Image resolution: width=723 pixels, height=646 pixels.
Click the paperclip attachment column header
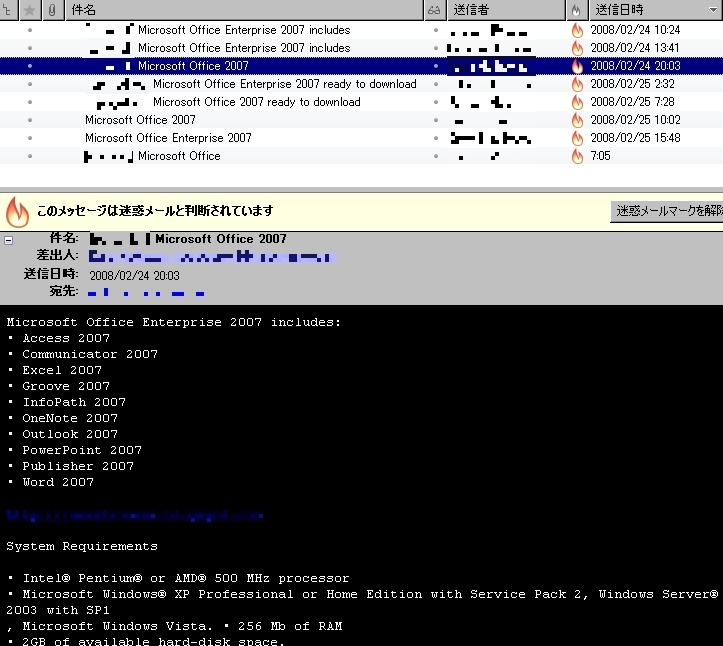point(52,10)
